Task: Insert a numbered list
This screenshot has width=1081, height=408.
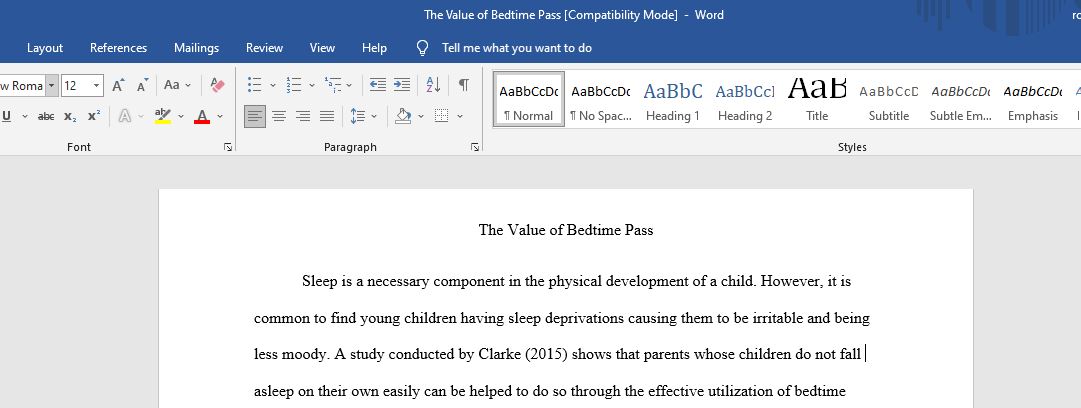Action: click(x=294, y=85)
